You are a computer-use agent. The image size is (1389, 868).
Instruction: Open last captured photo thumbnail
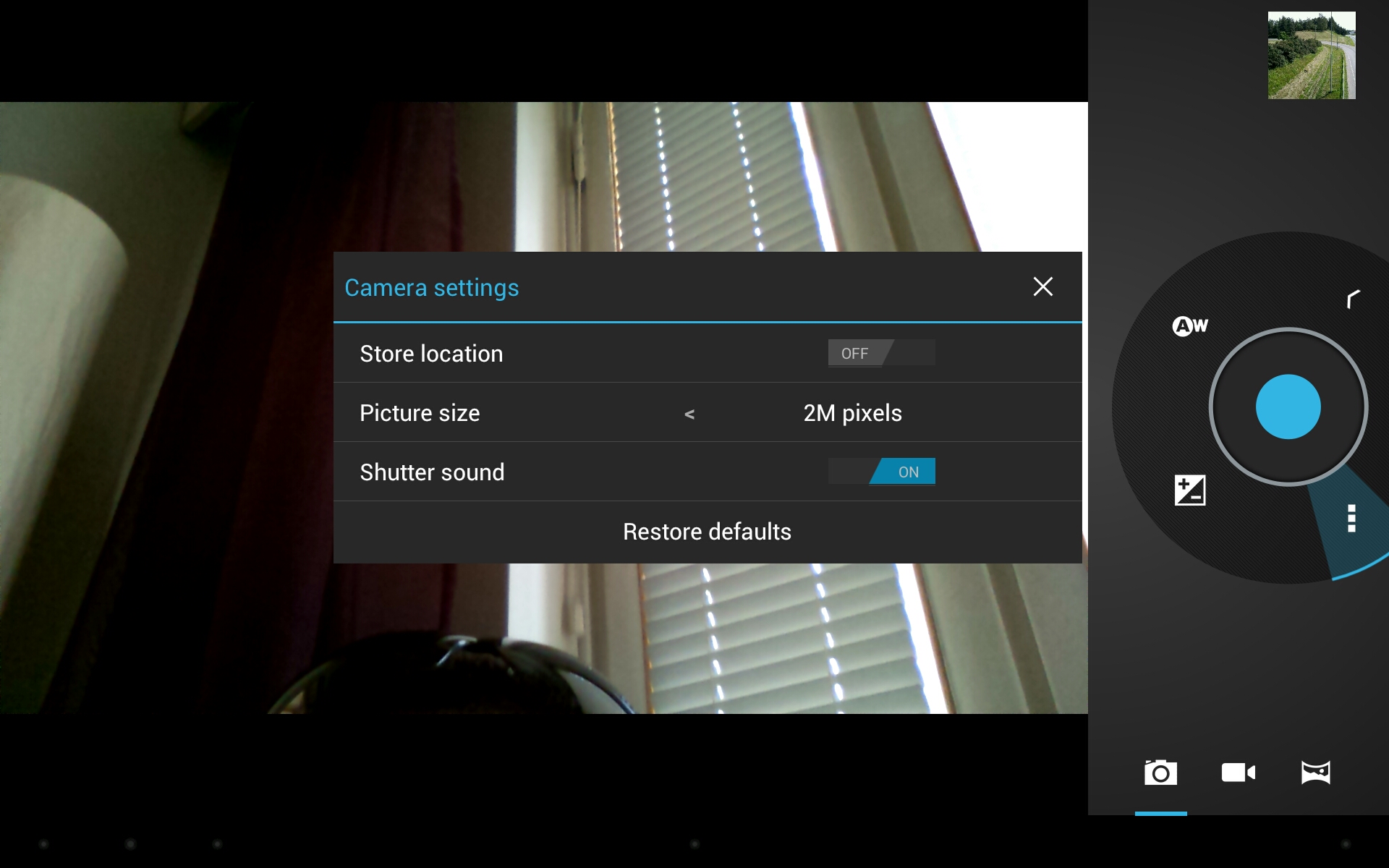click(1311, 55)
